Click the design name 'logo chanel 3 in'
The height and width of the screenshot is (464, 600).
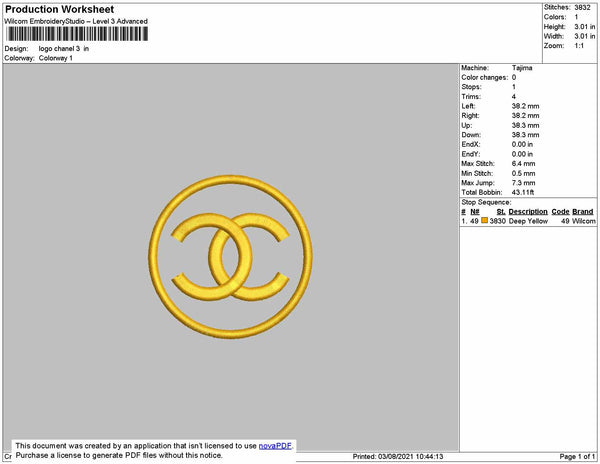tap(64, 49)
